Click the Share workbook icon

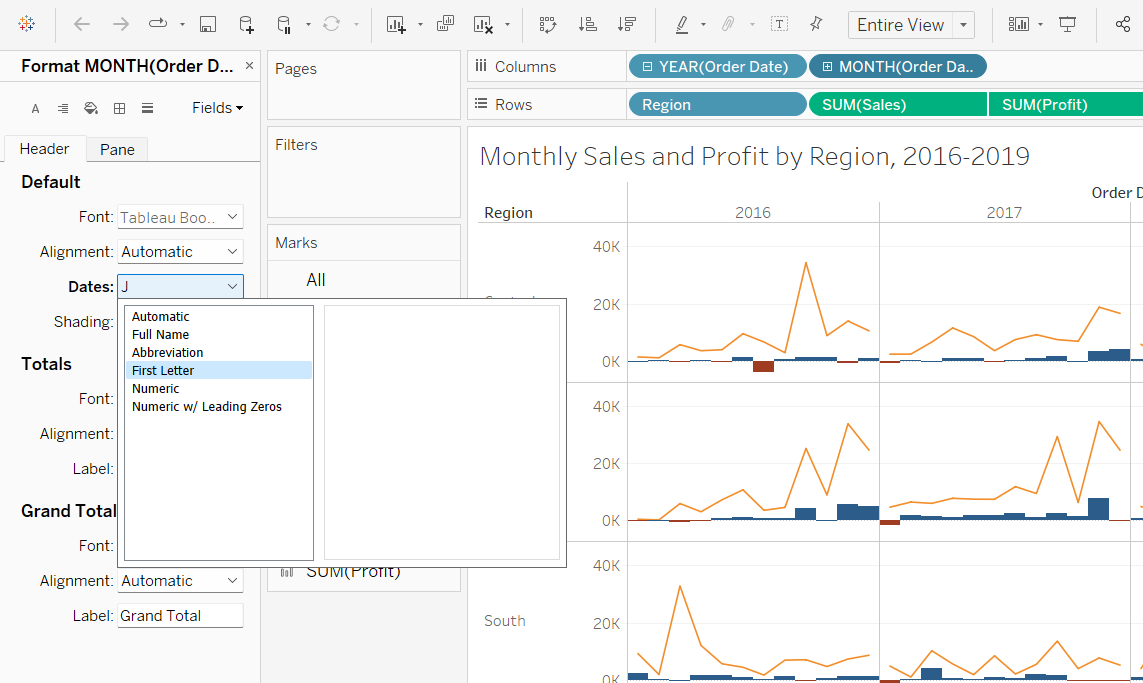click(1122, 25)
